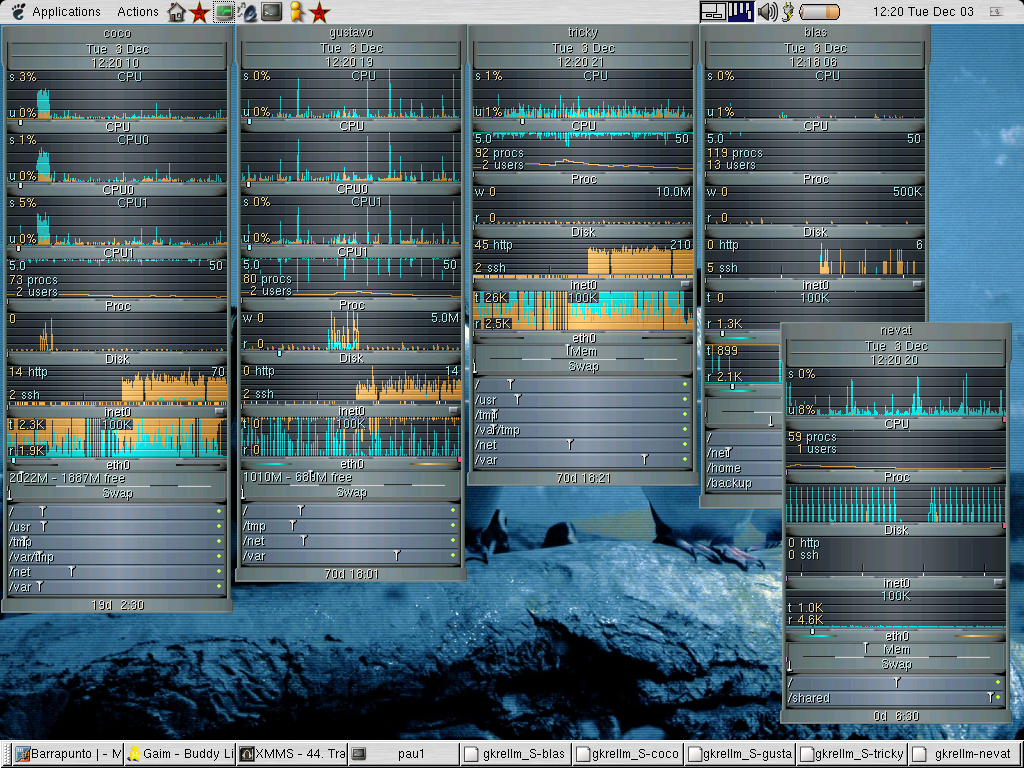The image size is (1024, 768).
Task: Click the 70d 16:21 uptime in tricky
Action: tap(583, 478)
